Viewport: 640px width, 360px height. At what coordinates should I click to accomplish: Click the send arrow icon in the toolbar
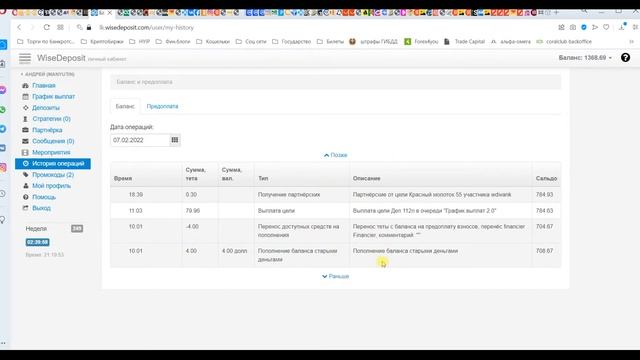595,27
